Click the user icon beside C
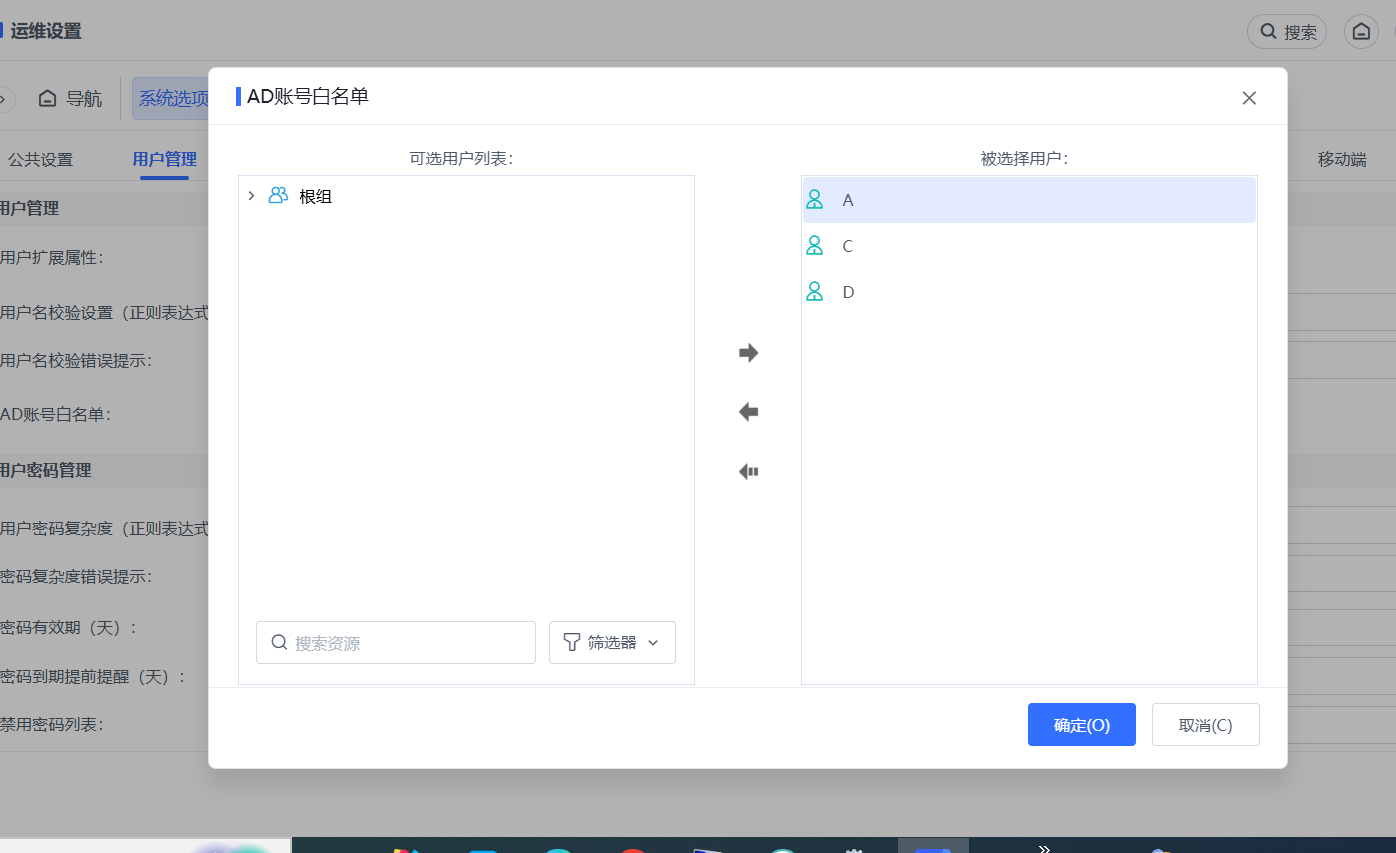The height and width of the screenshot is (853, 1396). tap(815, 246)
